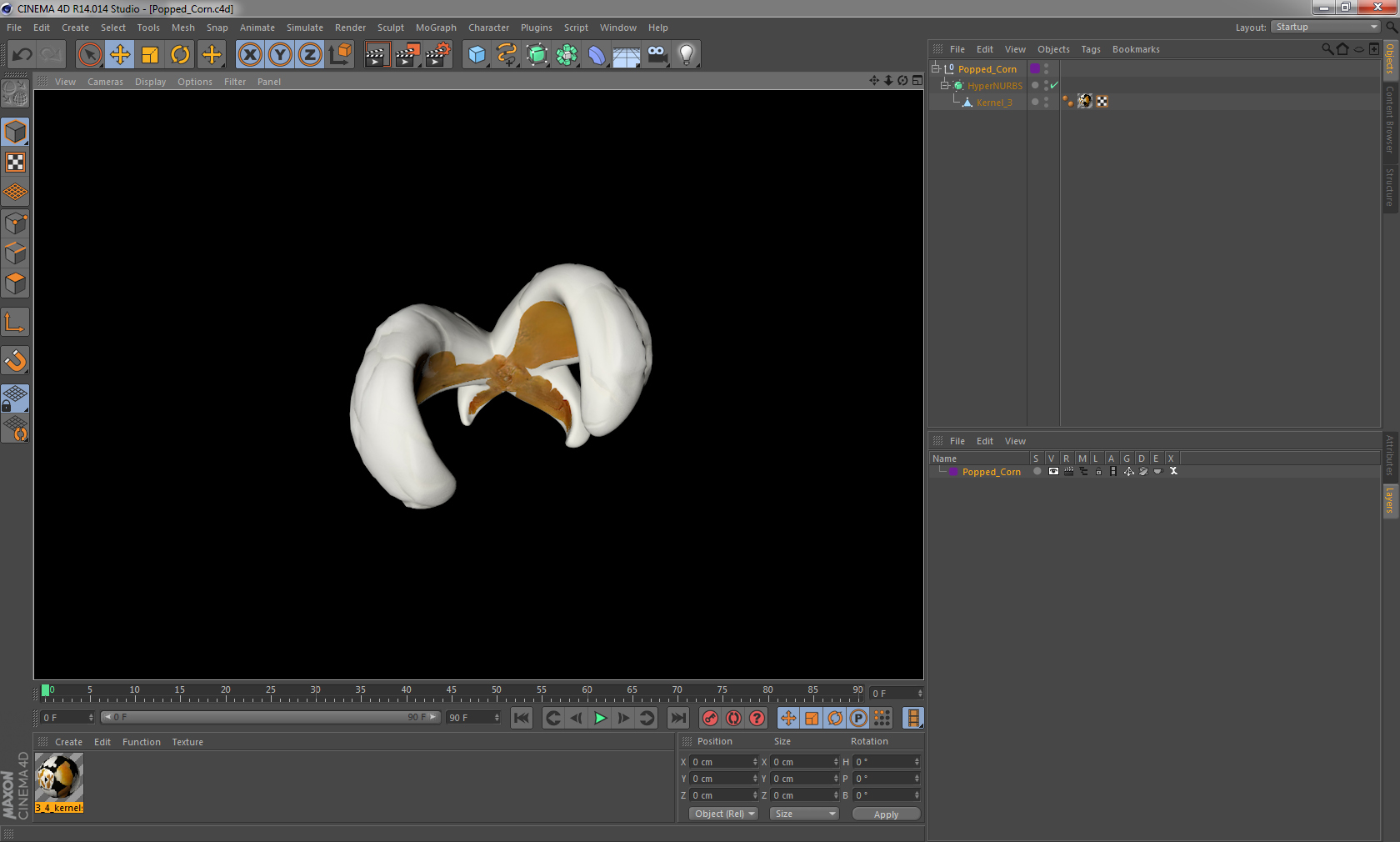Collapse the Popped_Corn tree node
Viewport: 1400px width, 842px height.
pyautogui.click(x=936, y=68)
